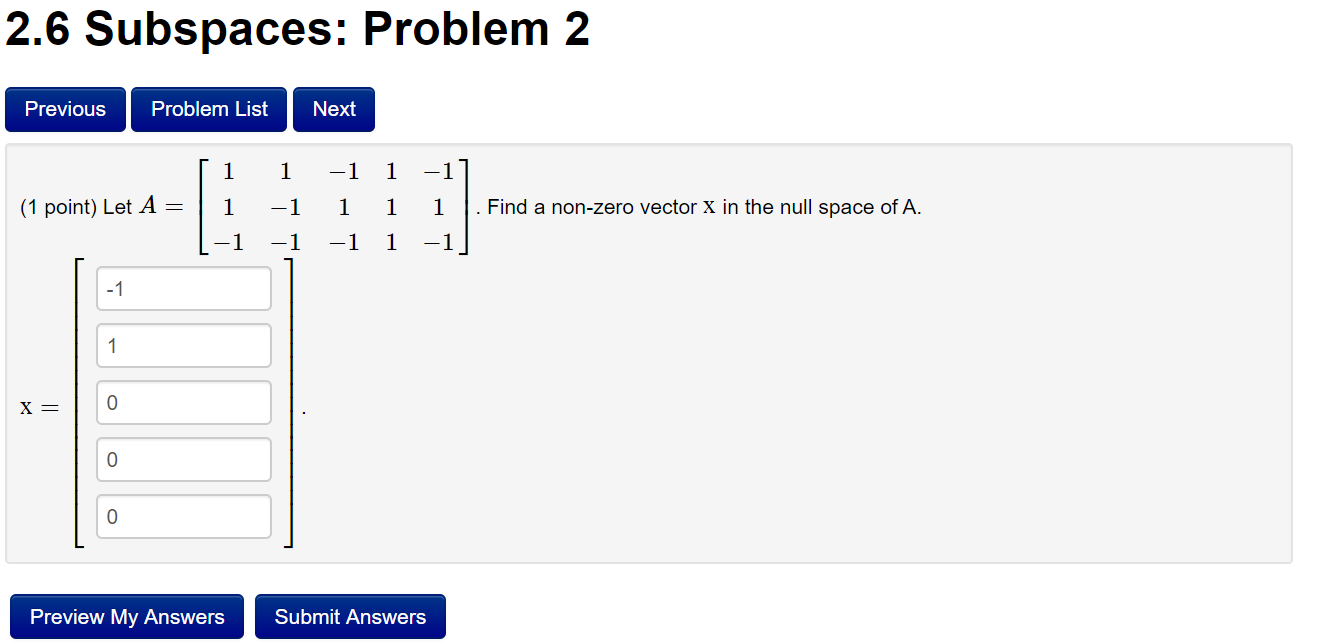Click the fourth answer field containing 0
This screenshot has width=1330, height=643.
pos(183,459)
